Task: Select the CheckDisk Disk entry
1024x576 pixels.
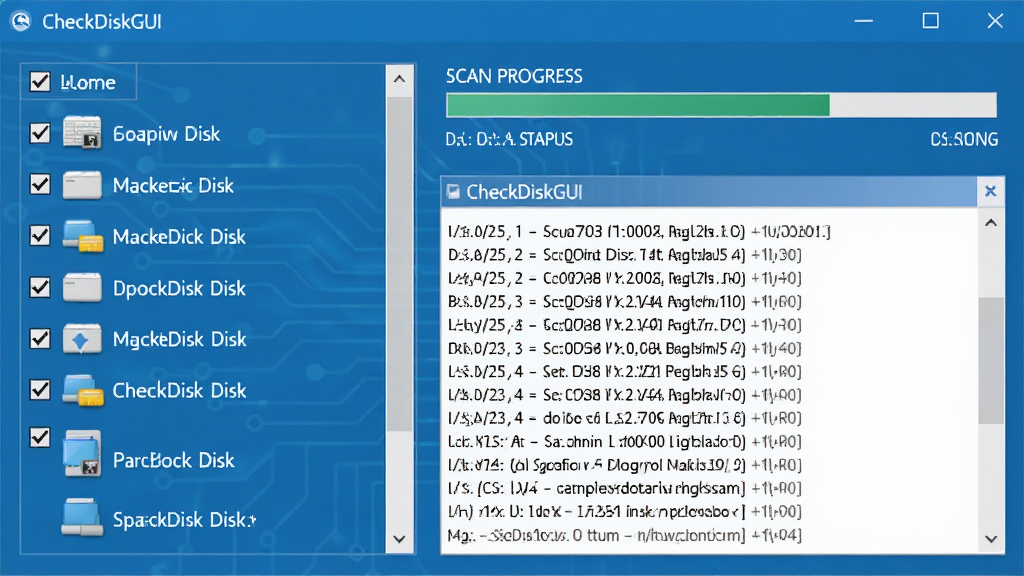Action: pos(180,391)
